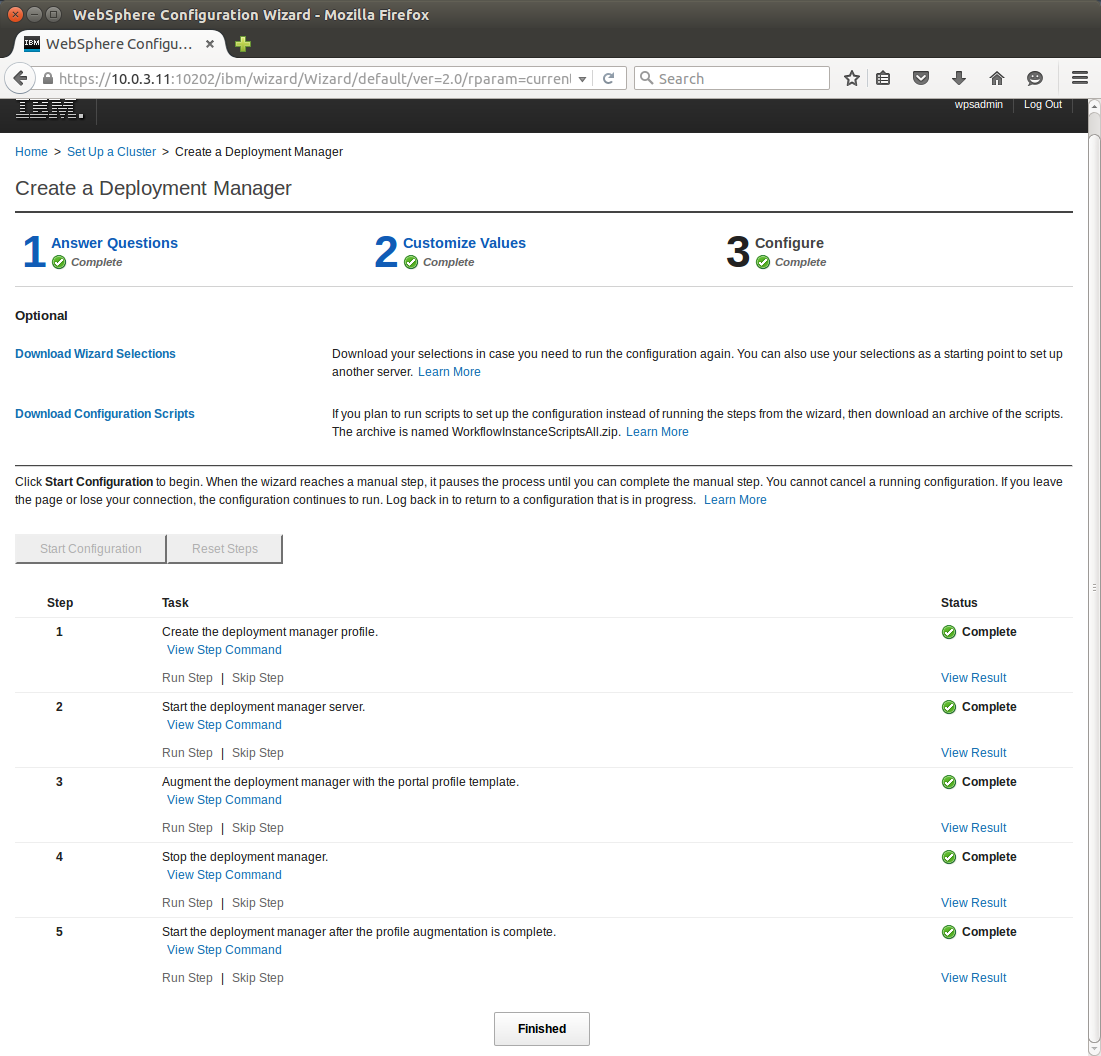Open a new tab with plus icon
Screen dimensions: 1101x1056
click(x=243, y=44)
